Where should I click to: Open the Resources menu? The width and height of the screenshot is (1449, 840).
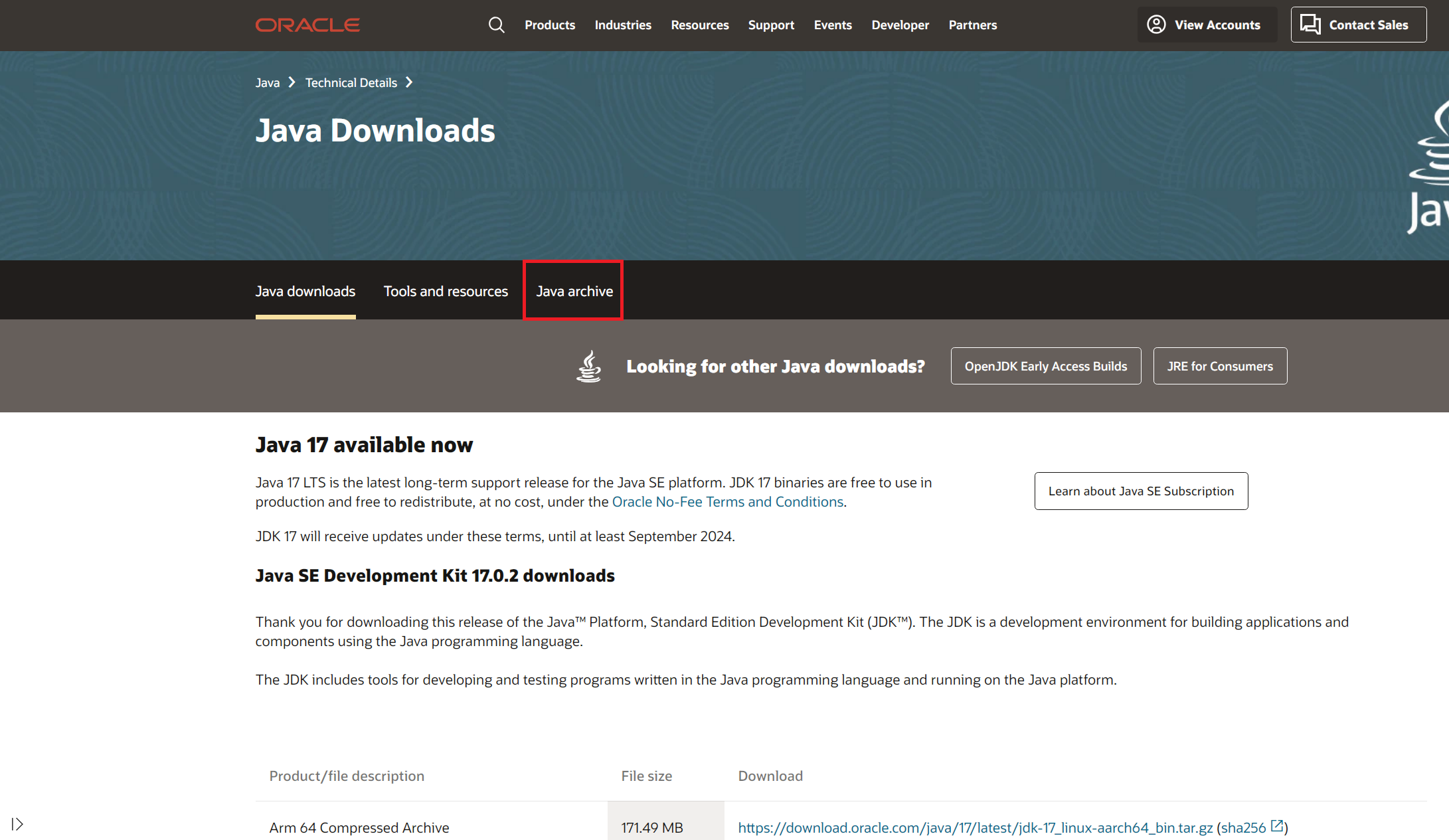click(x=700, y=25)
